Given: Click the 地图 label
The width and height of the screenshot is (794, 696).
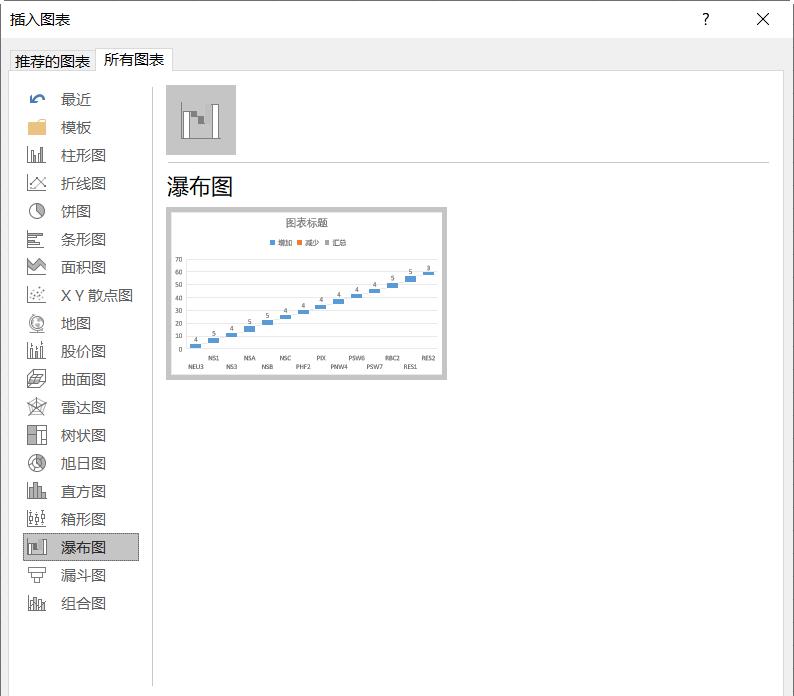Looking at the screenshot, I should (x=76, y=323).
